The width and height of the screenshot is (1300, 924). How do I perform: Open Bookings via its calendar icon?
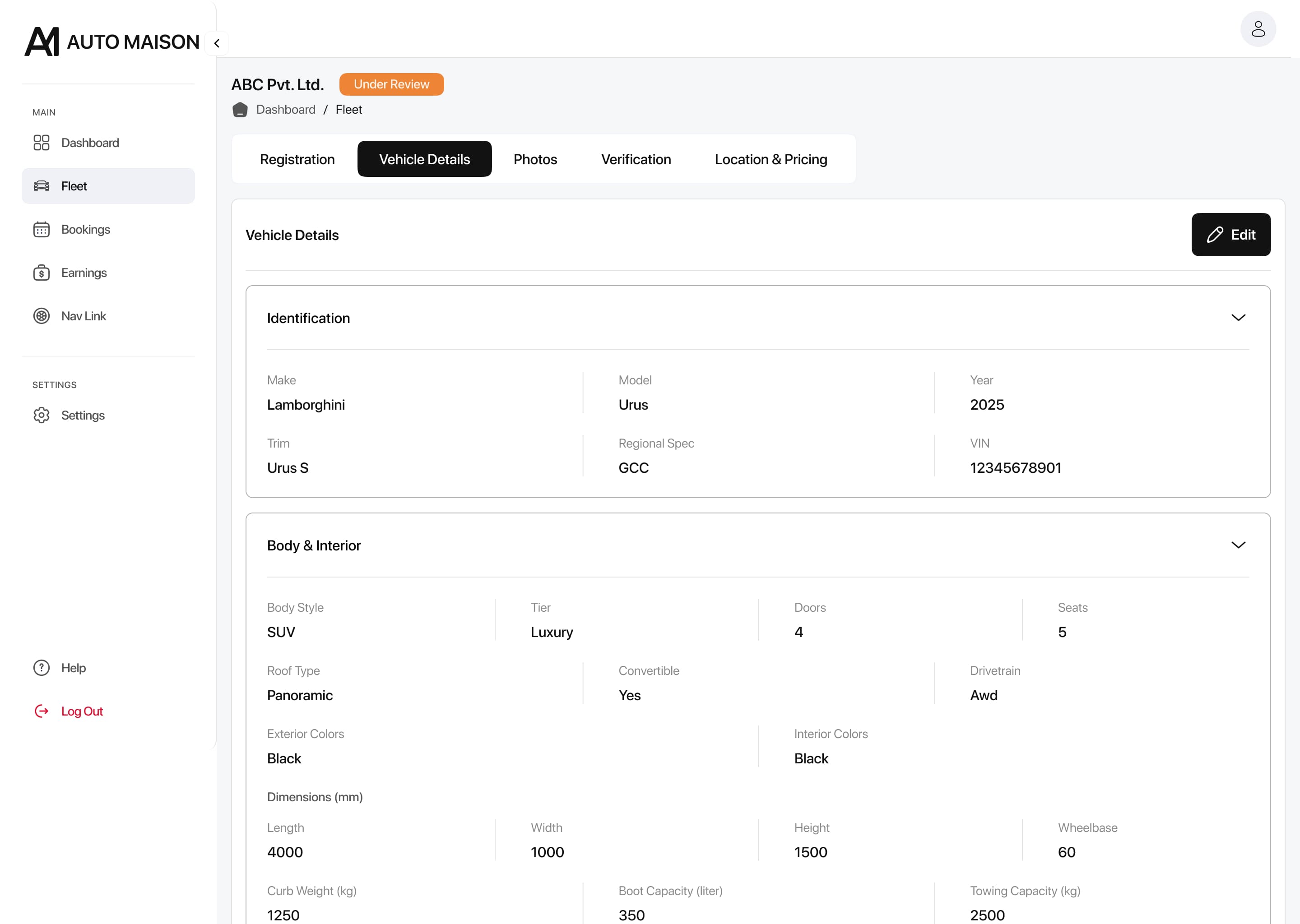pyautogui.click(x=41, y=229)
